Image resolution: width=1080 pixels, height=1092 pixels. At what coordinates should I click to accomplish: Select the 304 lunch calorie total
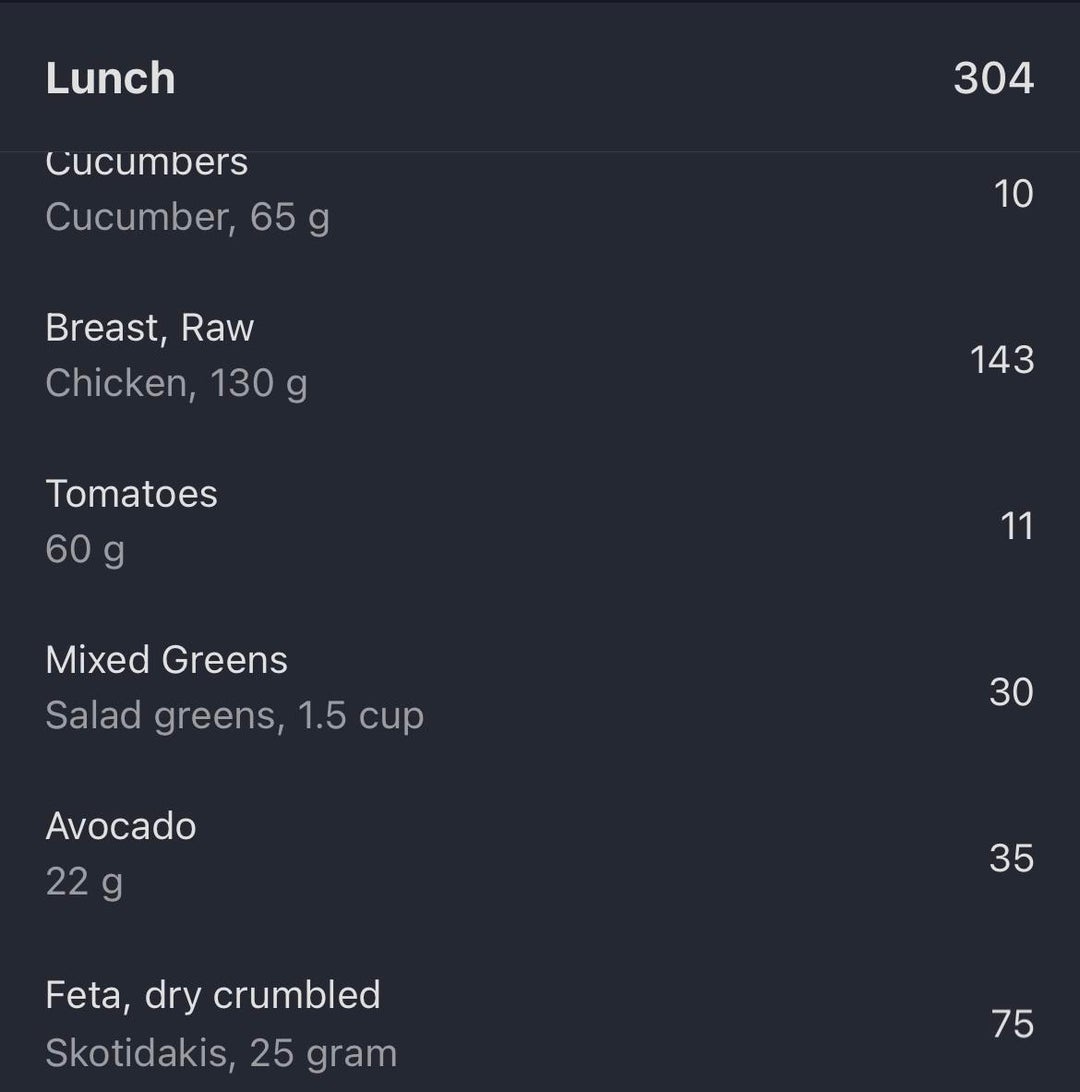tap(993, 78)
